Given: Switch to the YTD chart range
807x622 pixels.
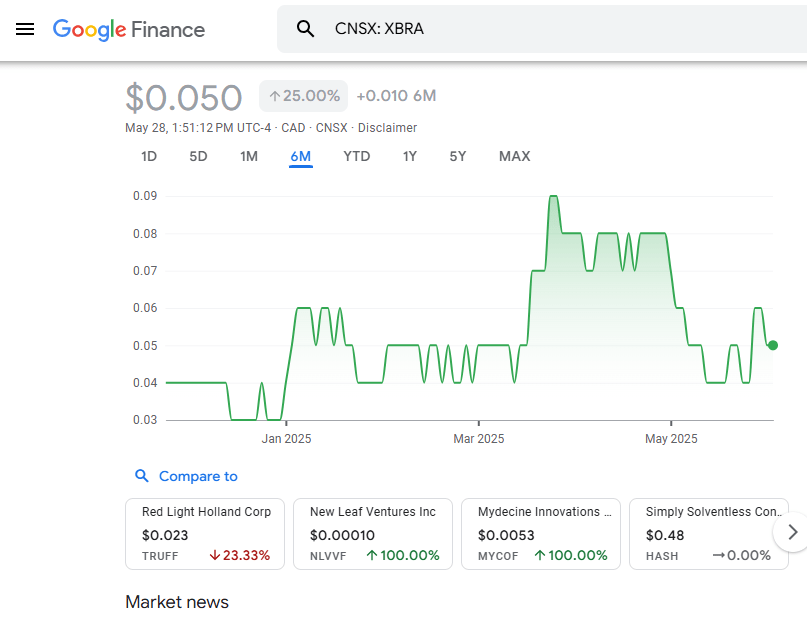Looking at the screenshot, I should (356, 156).
